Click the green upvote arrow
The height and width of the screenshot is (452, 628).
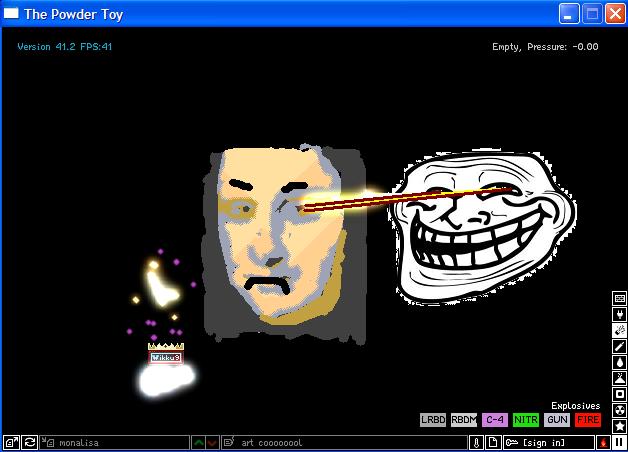(199, 442)
